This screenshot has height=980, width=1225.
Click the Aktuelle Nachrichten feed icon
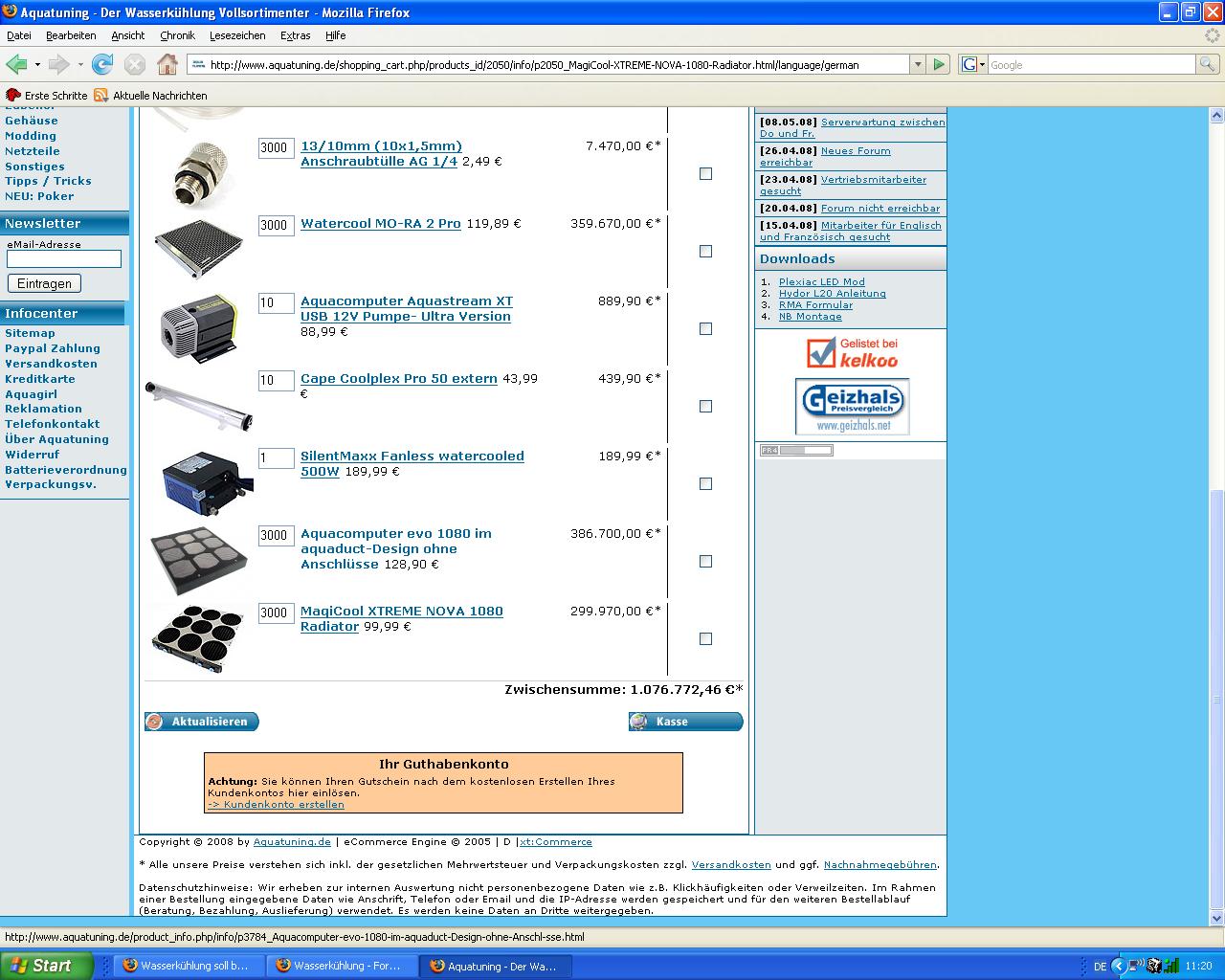pyautogui.click(x=101, y=95)
